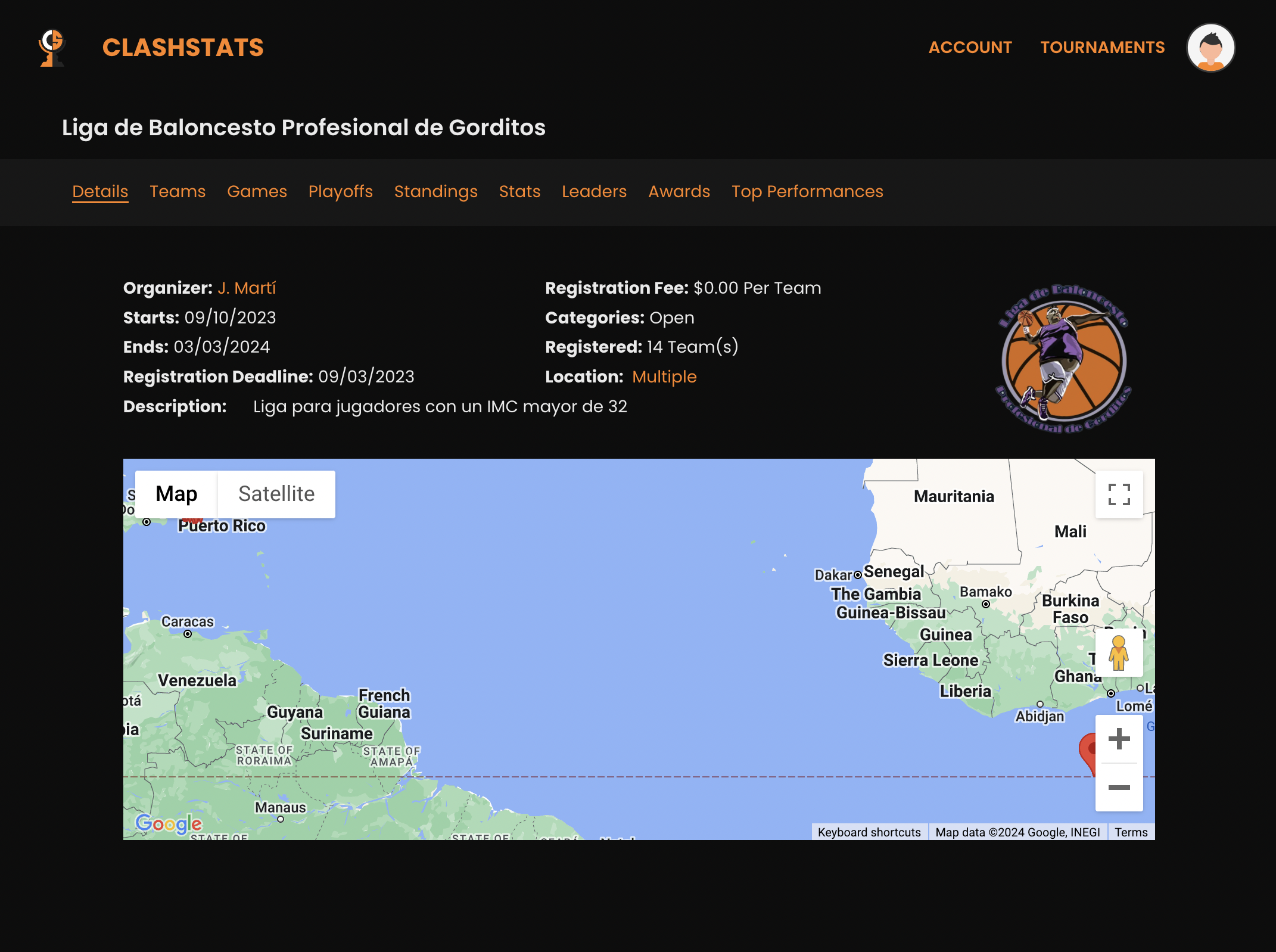Viewport: 1276px width, 952px height.
Task: Open organizer J. Martí profile link
Action: (x=247, y=288)
